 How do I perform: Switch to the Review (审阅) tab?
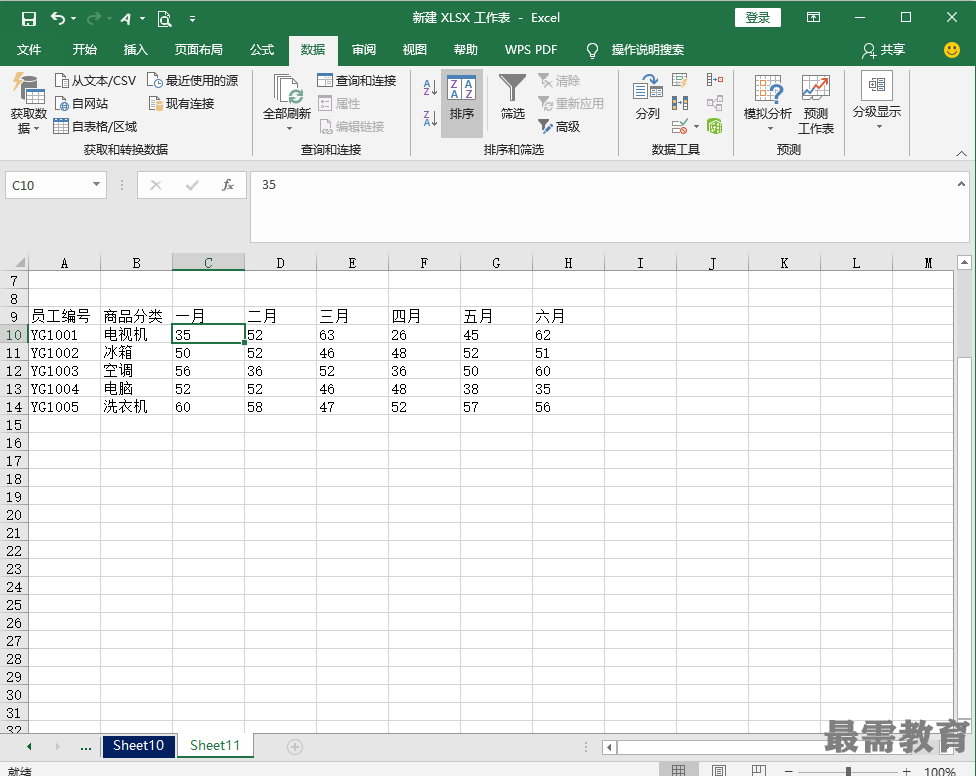coord(364,50)
